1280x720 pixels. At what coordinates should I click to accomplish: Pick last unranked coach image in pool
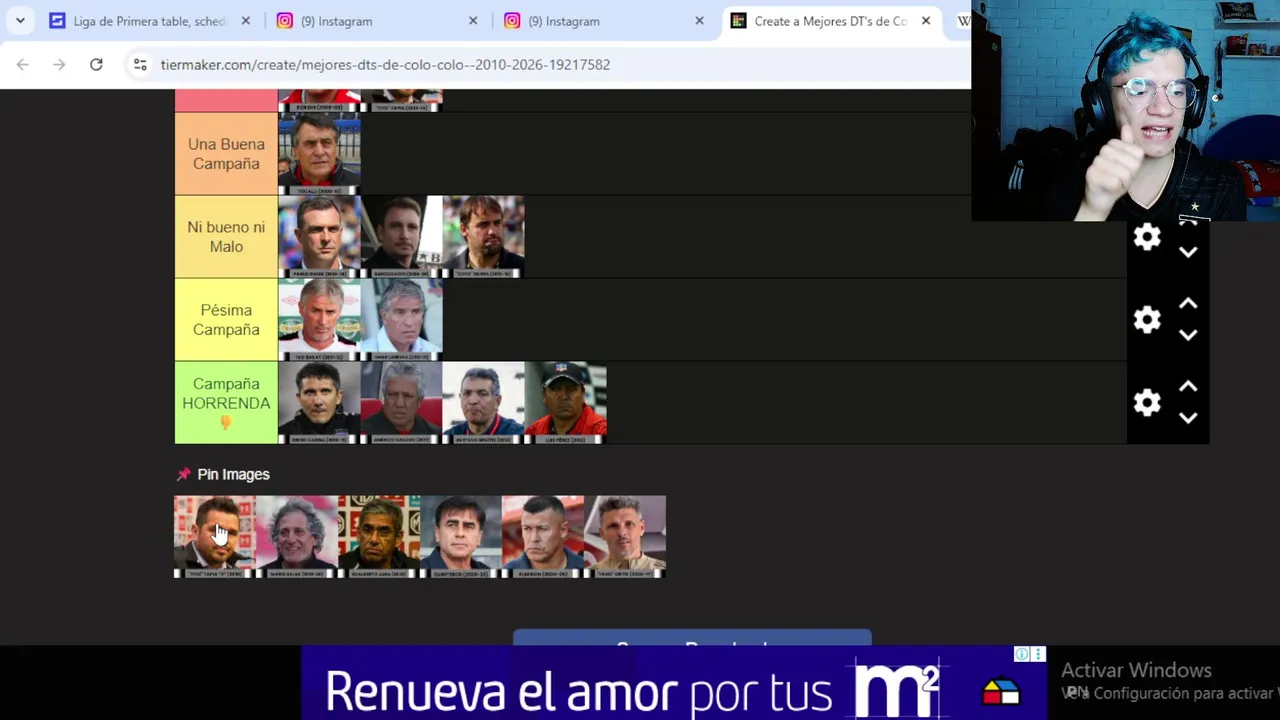point(625,537)
